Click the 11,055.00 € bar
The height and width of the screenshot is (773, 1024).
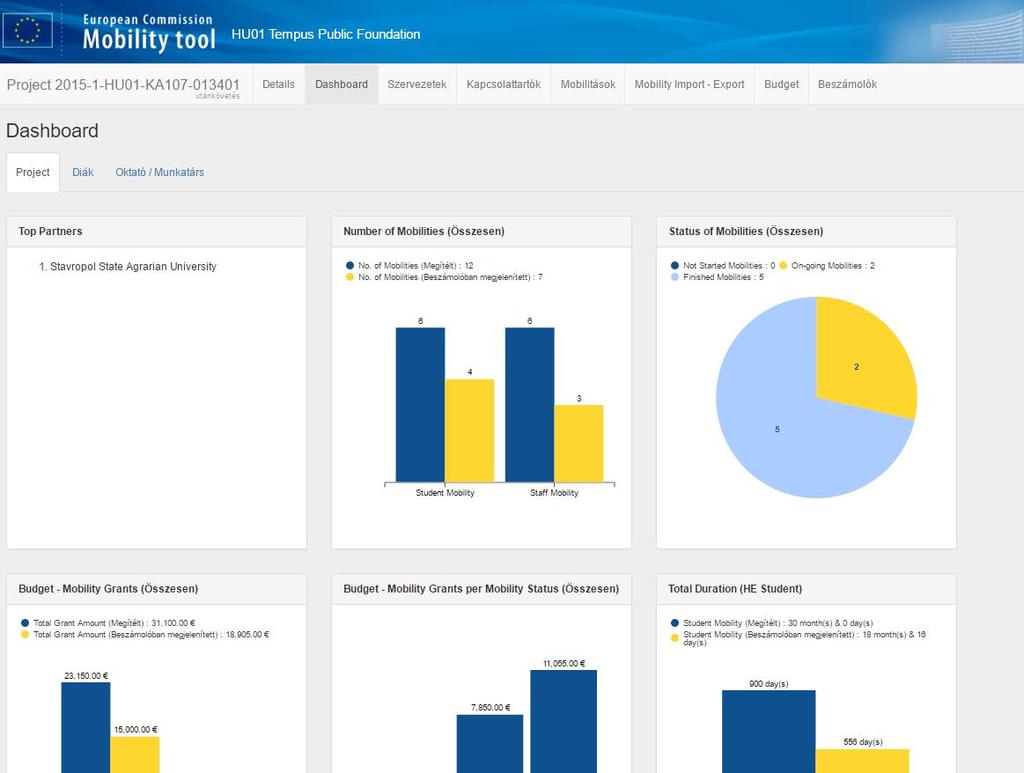coord(564,721)
